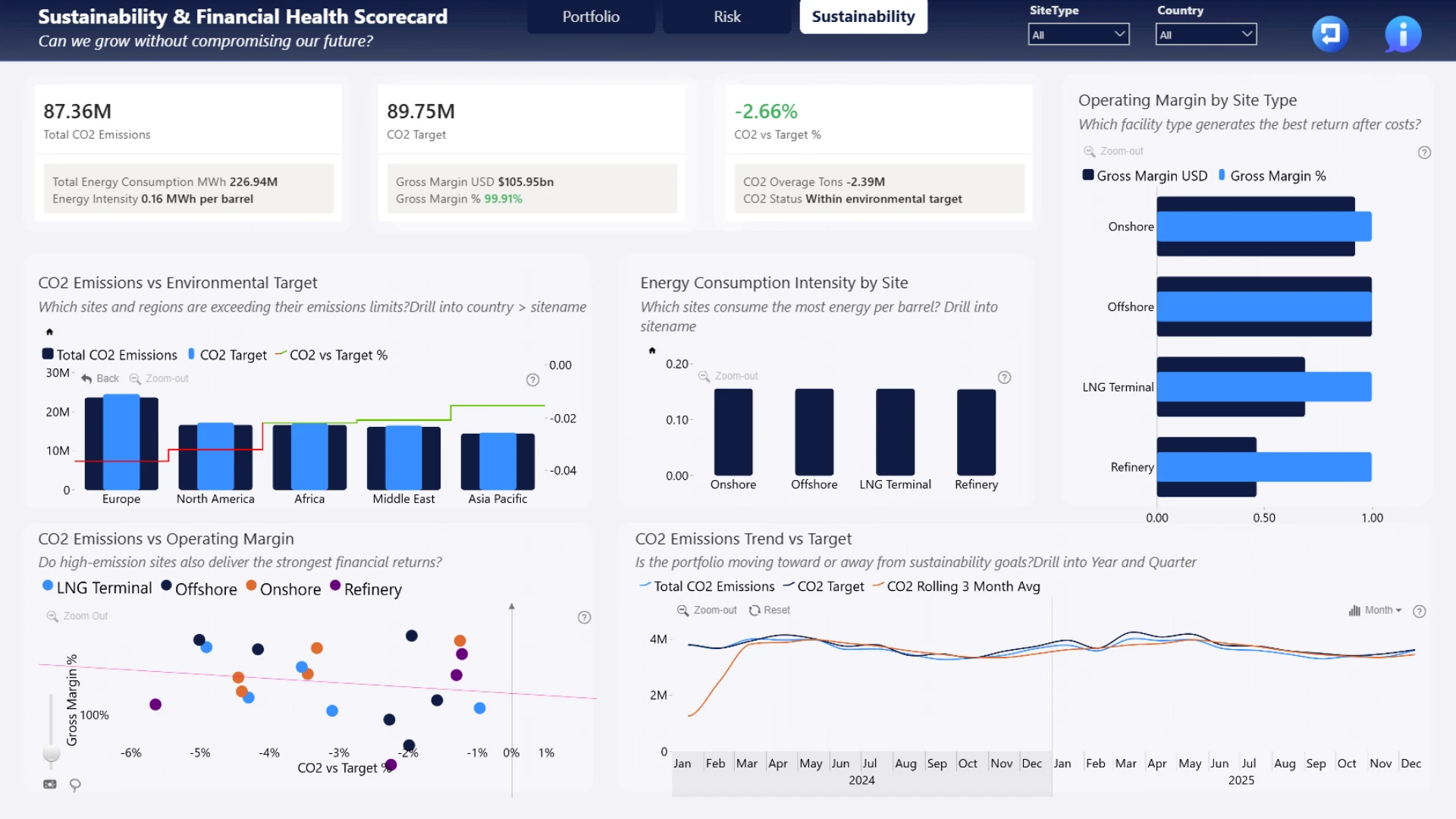This screenshot has height=819, width=1456.
Task: Toggle CO2 Rolling 3 Month Avg legend series
Action: tap(956, 586)
